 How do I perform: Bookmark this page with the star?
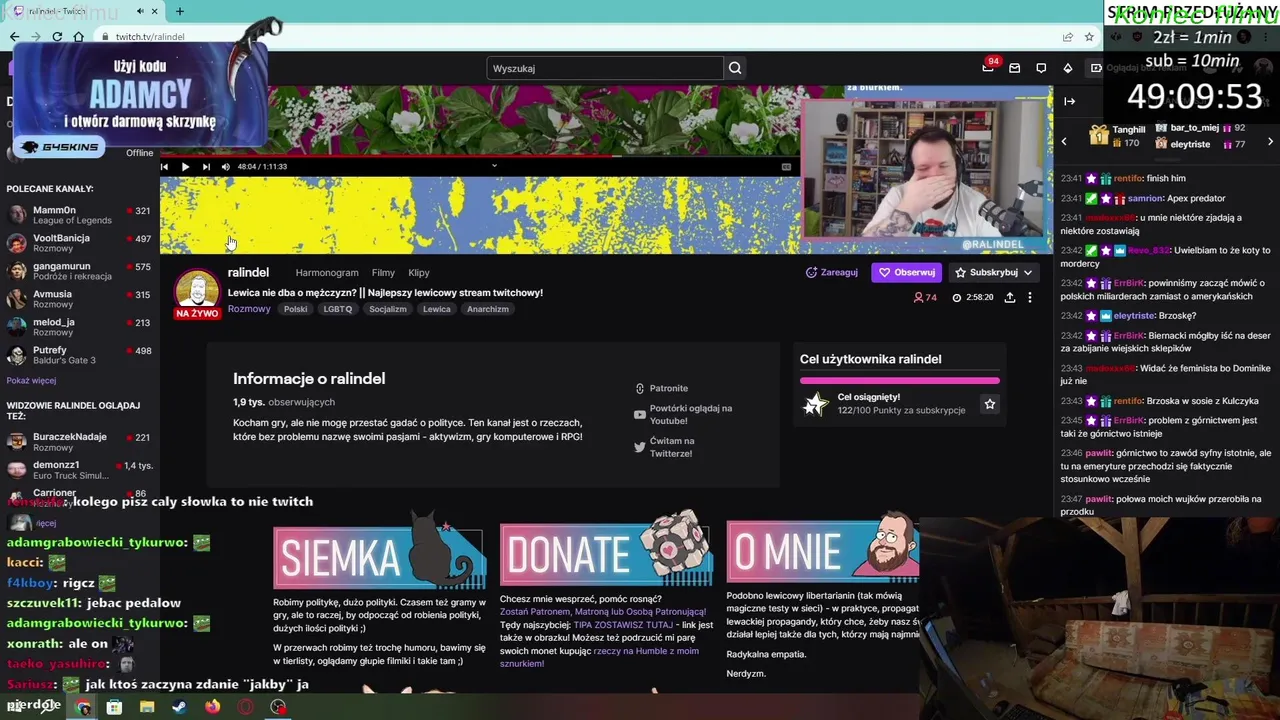coord(1090,37)
